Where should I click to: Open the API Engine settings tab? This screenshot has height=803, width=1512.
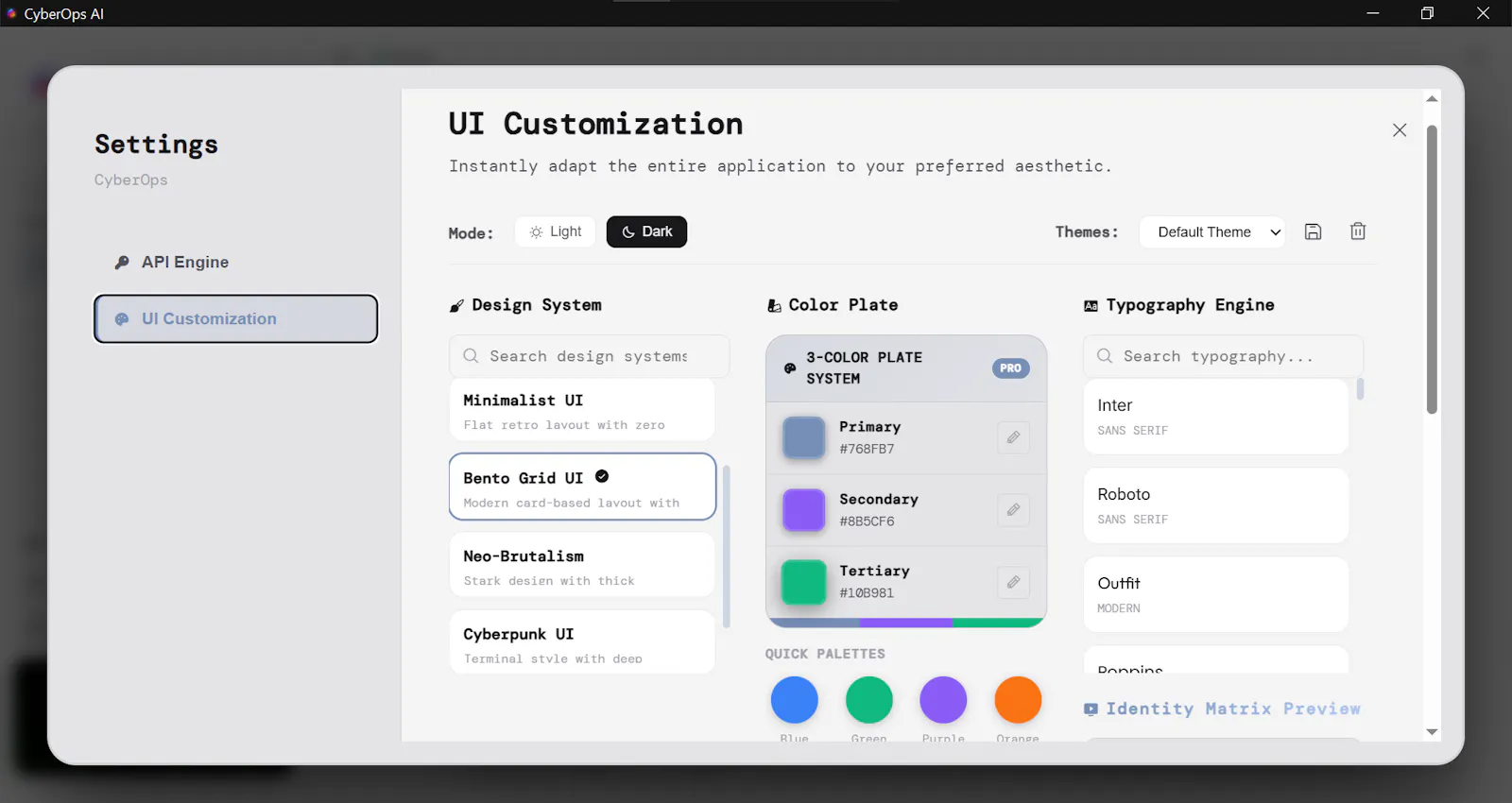235,263
